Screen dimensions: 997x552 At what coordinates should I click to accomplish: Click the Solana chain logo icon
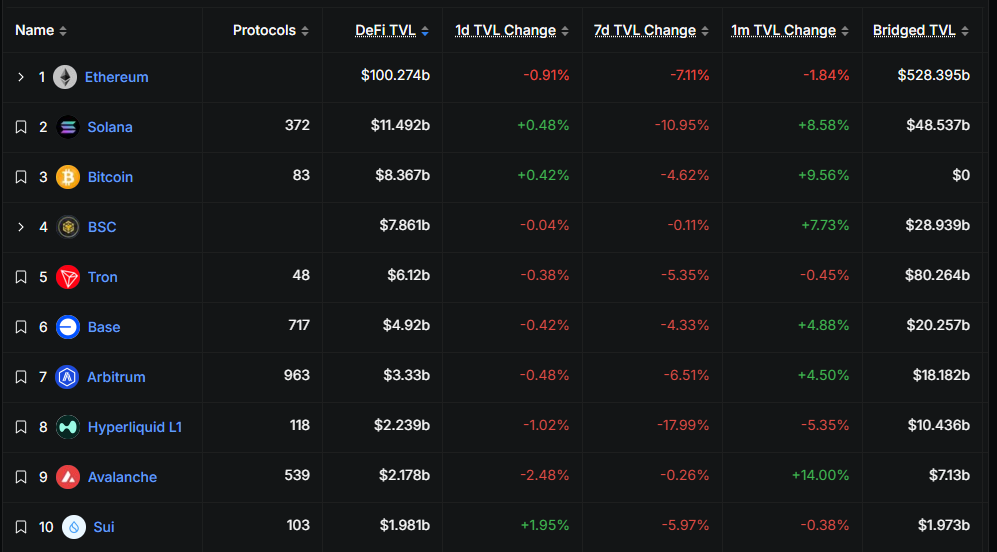68,127
